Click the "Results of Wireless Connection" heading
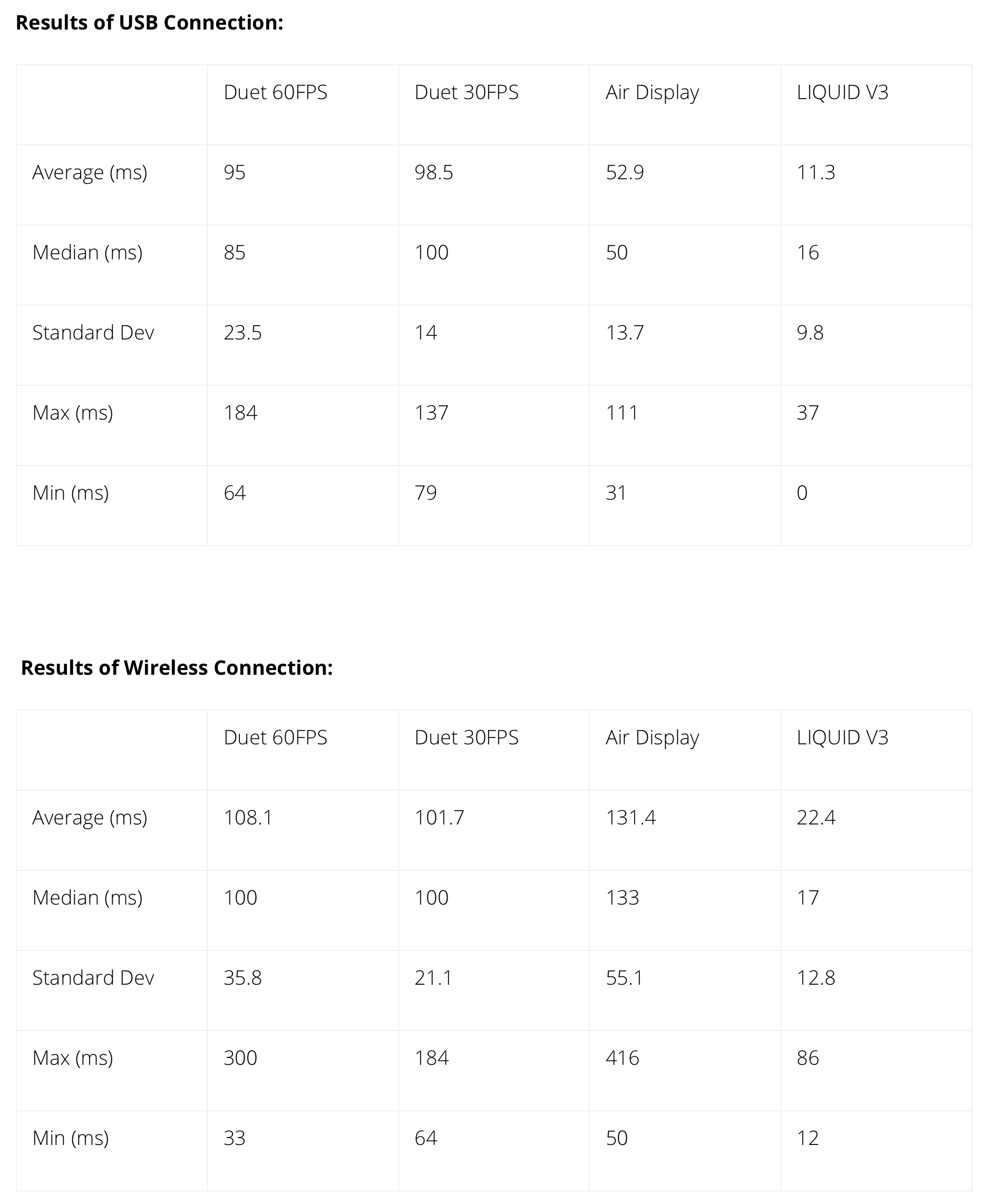The width and height of the screenshot is (990, 1204). [177, 668]
